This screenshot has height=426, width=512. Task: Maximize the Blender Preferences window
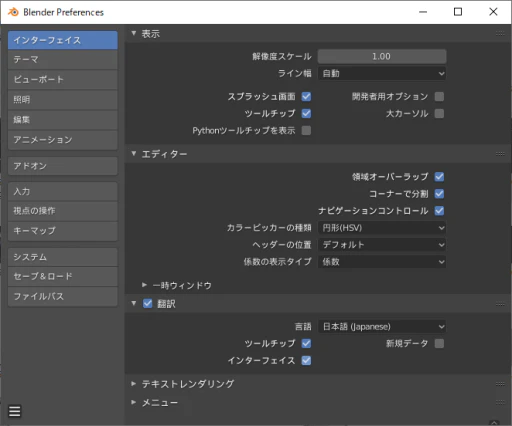click(x=458, y=12)
